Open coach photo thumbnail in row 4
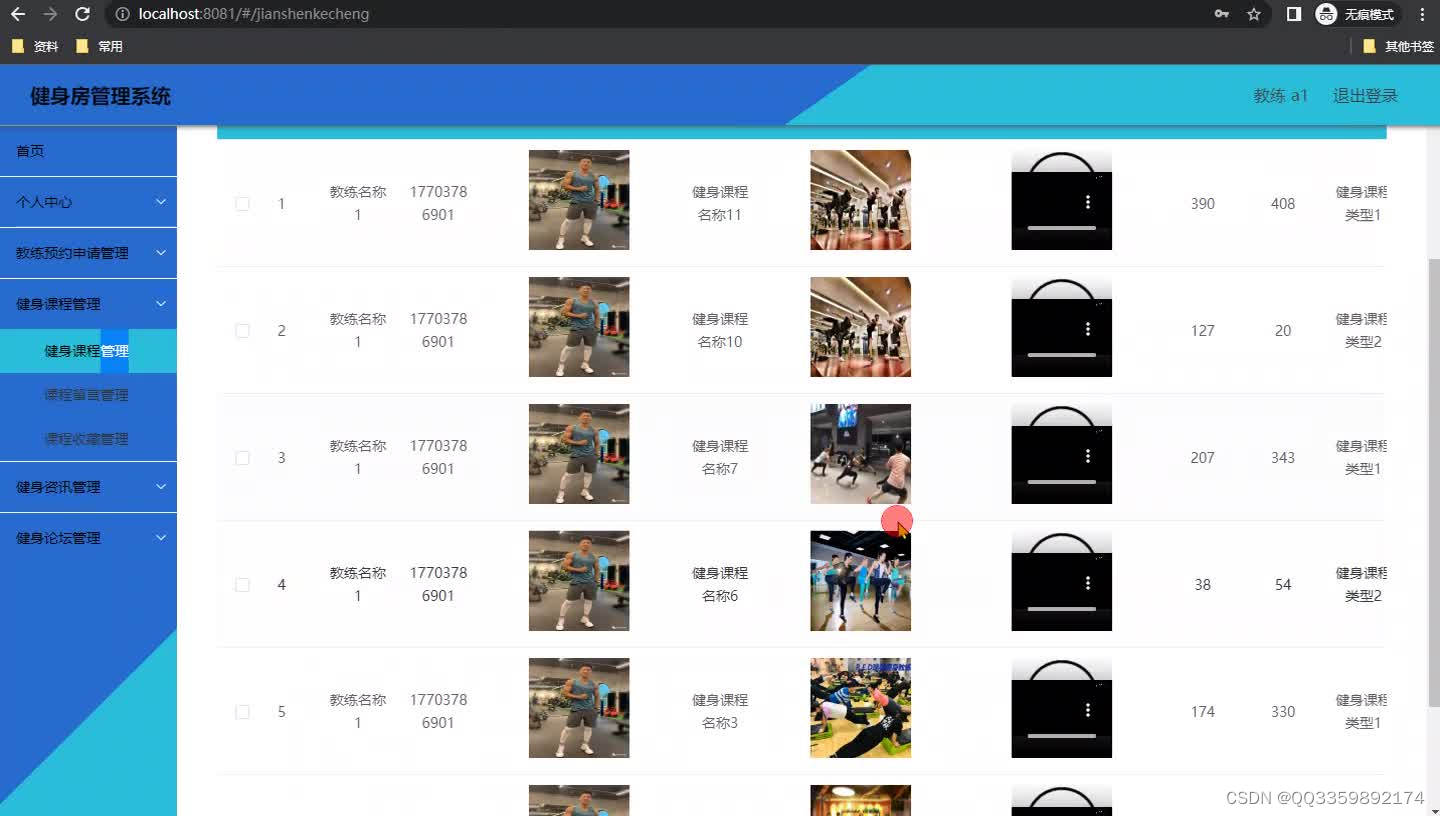The width and height of the screenshot is (1440, 816). (x=579, y=581)
